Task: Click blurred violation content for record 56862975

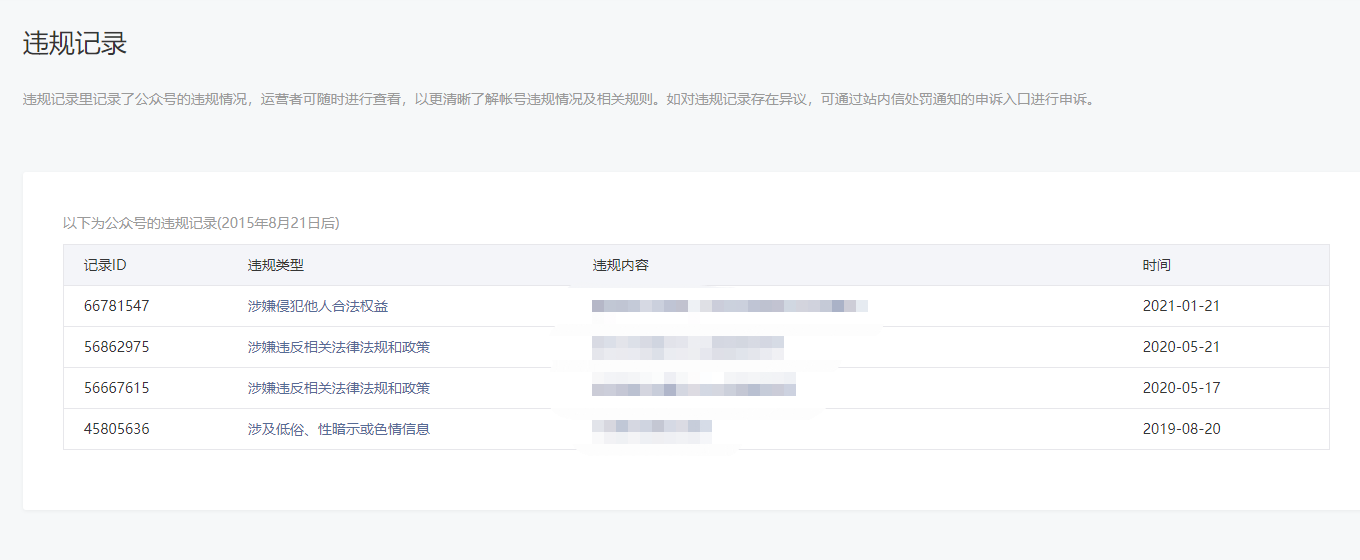Action: (x=687, y=347)
